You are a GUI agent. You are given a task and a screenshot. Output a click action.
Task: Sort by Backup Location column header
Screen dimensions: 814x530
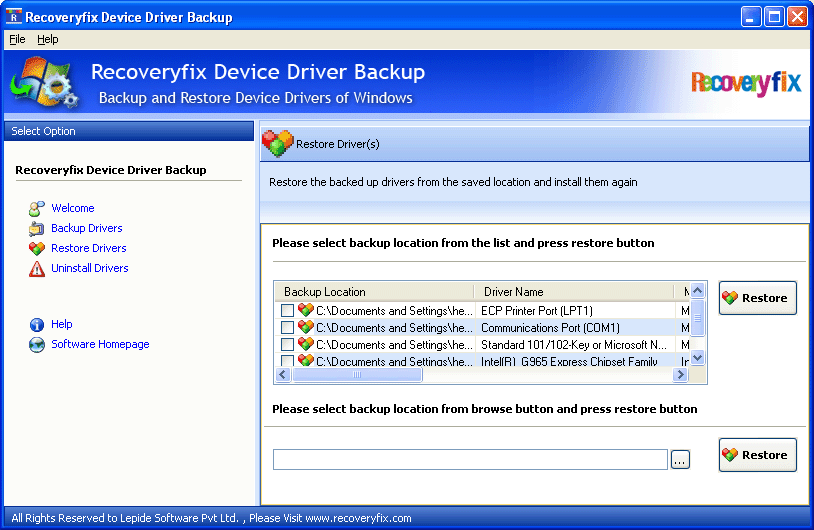pos(374,292)
